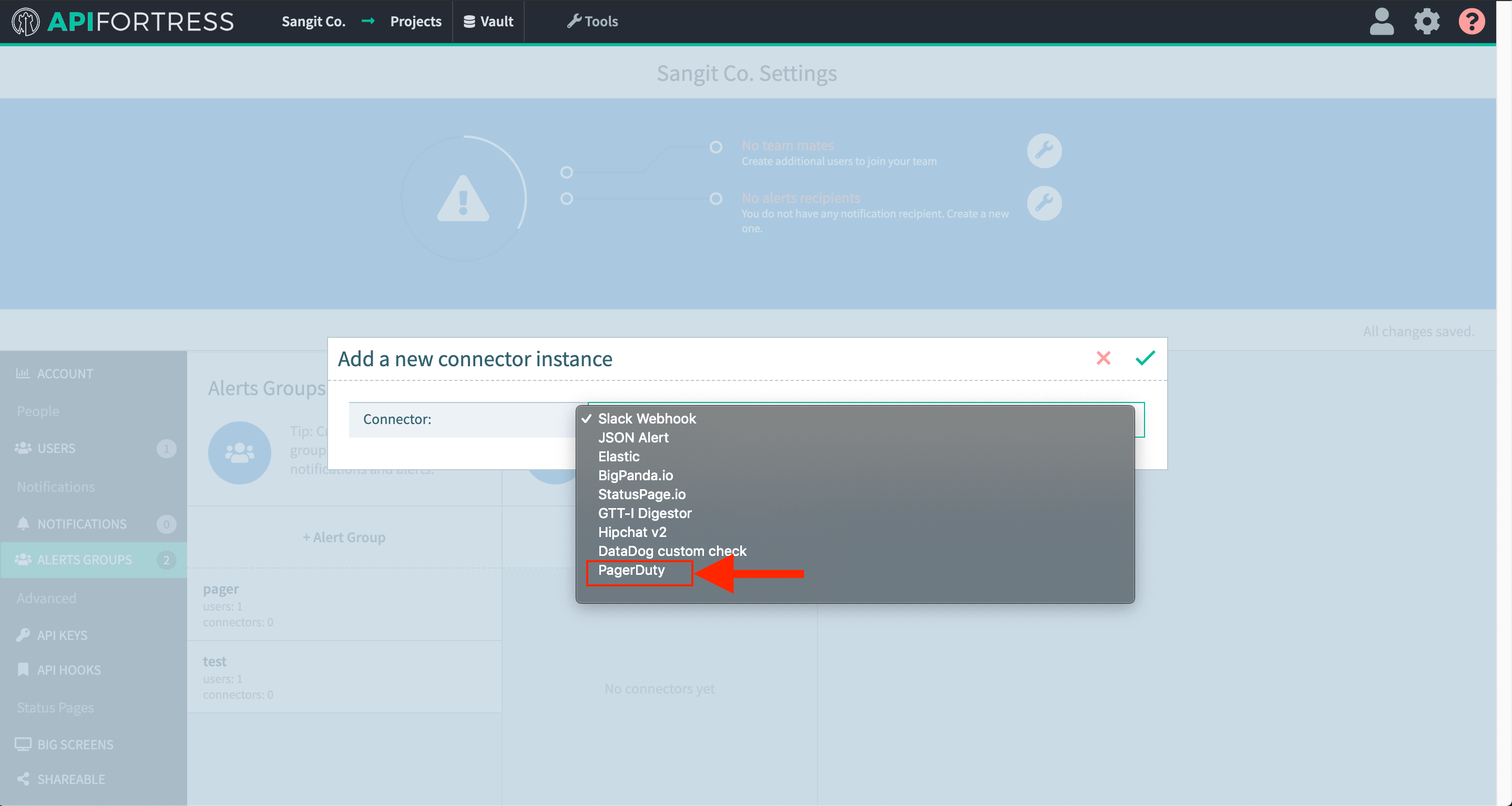The height and width of the screenshot is (806, 1512).
Task: Pick Elastic in the connector dropdown
Action: click(x=619, y=457)
